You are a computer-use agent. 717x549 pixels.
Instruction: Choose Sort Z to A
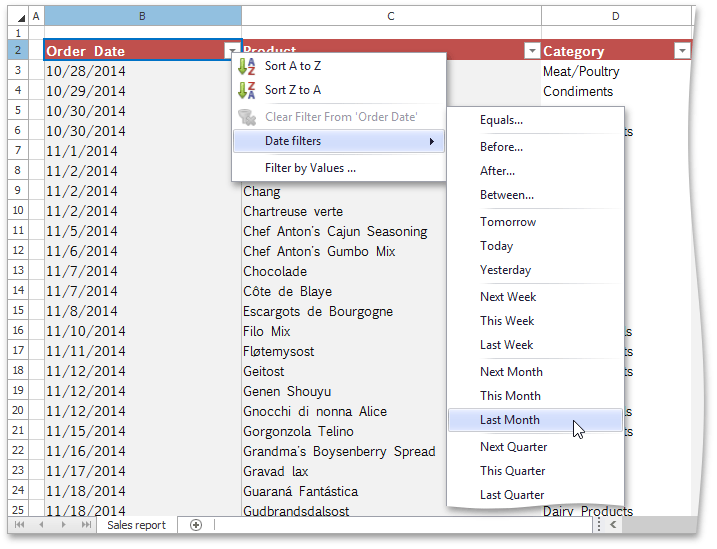point(339,90)
